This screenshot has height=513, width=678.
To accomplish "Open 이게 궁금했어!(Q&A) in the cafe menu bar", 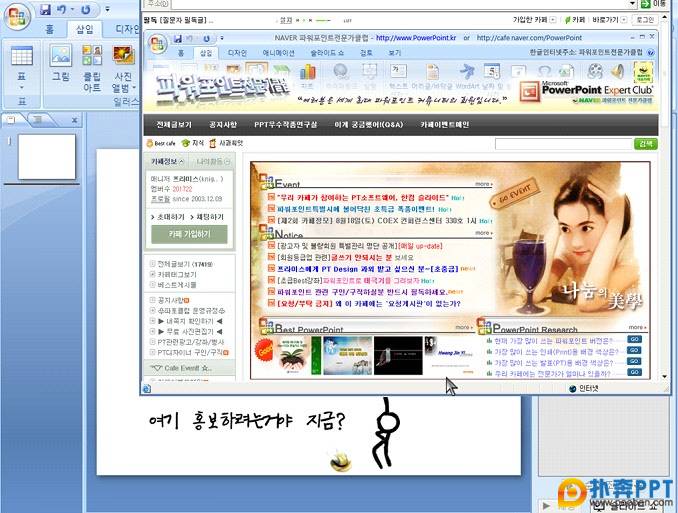I will (x=368, y=125).
